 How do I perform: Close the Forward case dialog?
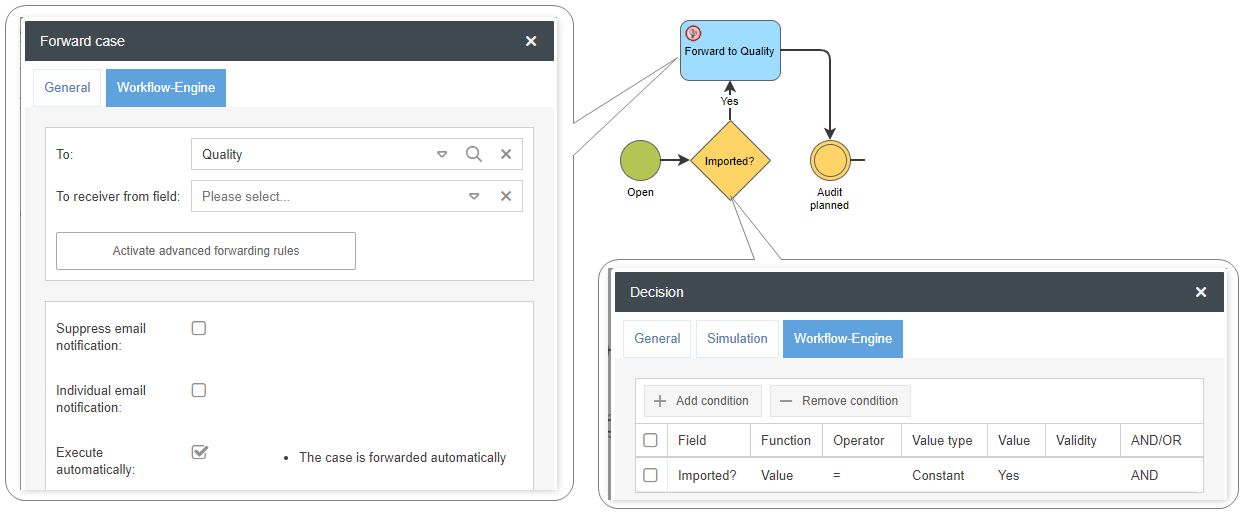(531, 41)
